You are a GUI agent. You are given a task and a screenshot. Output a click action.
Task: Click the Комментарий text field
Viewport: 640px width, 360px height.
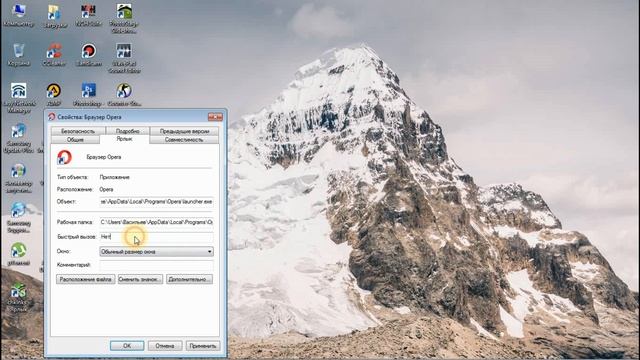156,265
